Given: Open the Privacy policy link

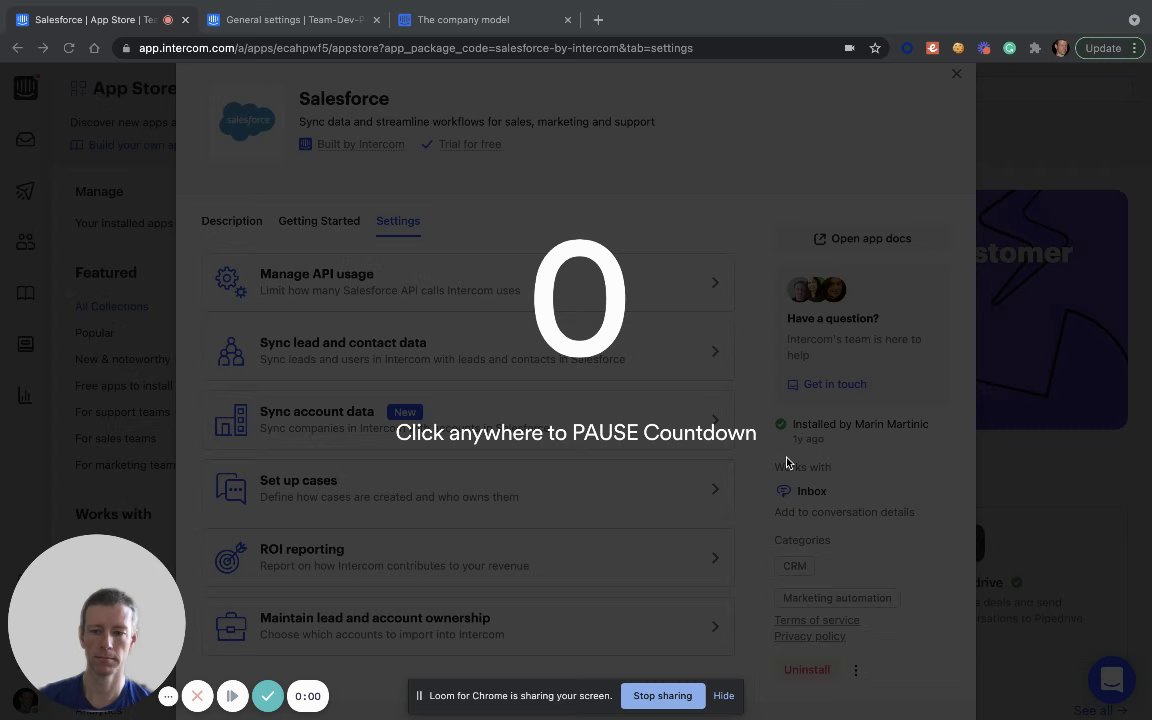Looking at the screenshot, I should pyautogui.click(x=810, y=636).
